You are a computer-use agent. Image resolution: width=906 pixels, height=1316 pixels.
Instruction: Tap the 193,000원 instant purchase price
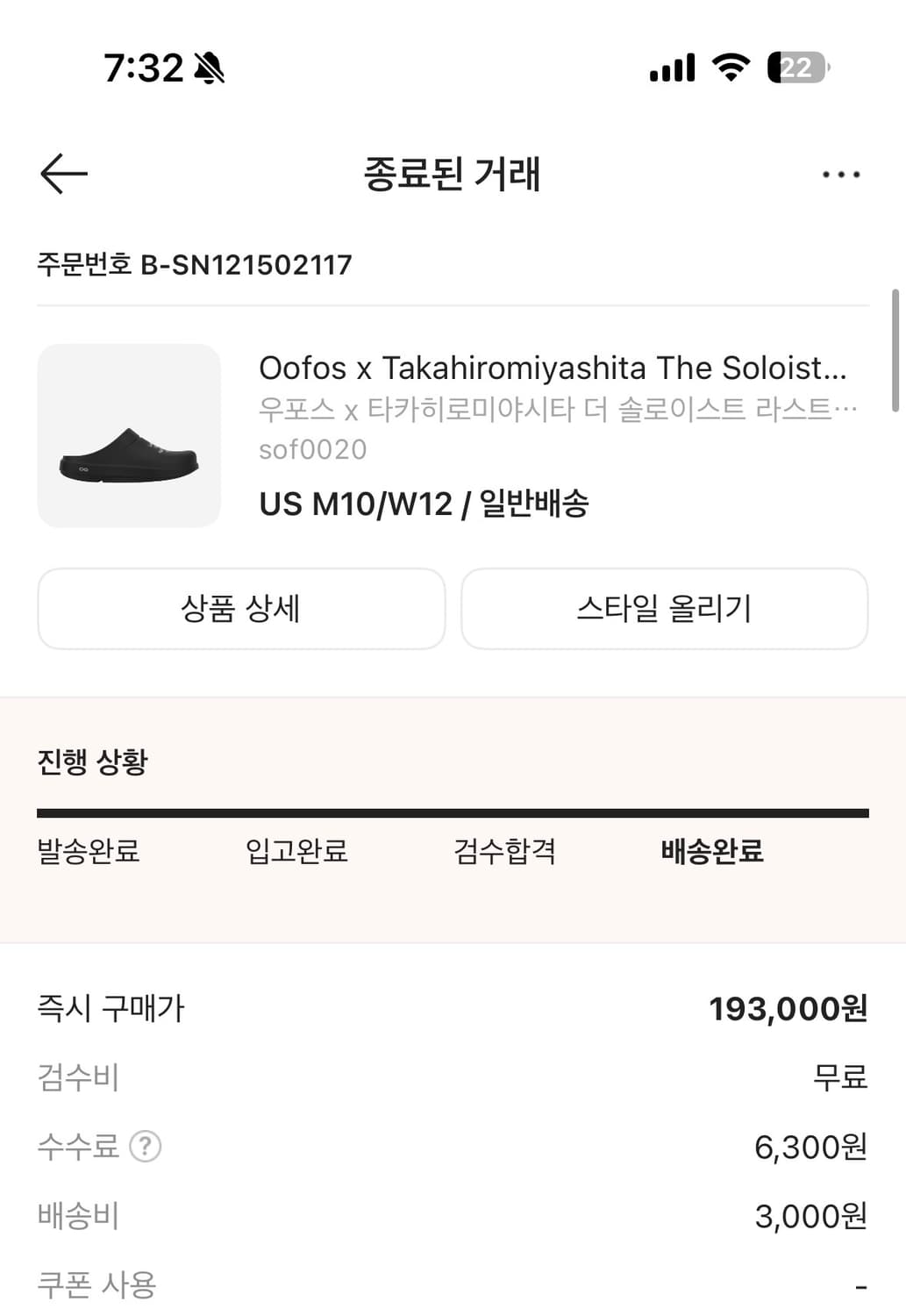coord(788,1009)
